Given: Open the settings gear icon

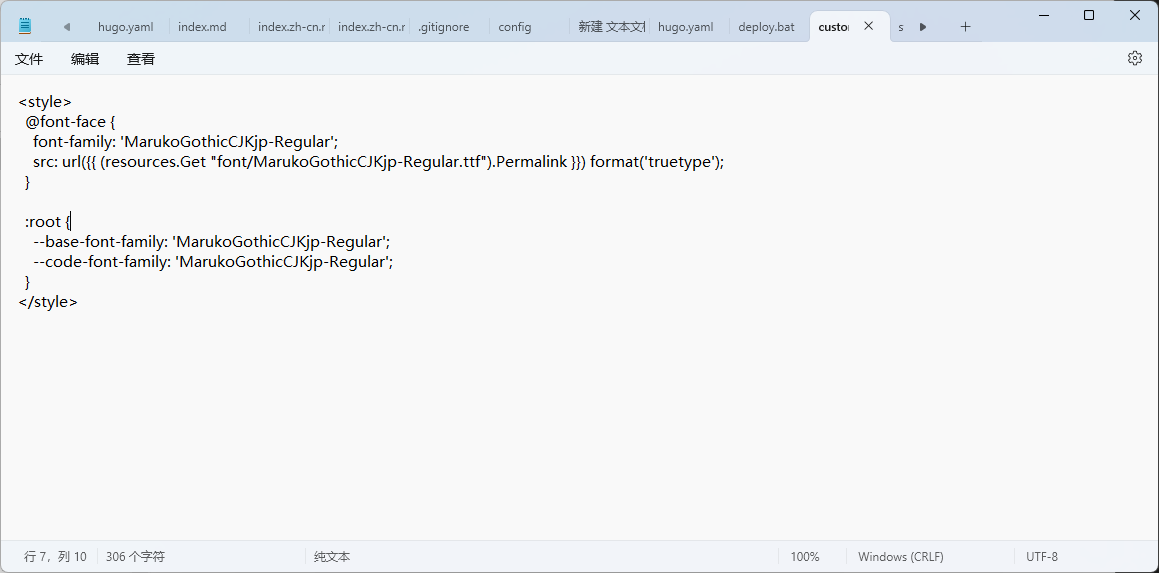Looking at the screenshot, I should tap(1134, 58).
